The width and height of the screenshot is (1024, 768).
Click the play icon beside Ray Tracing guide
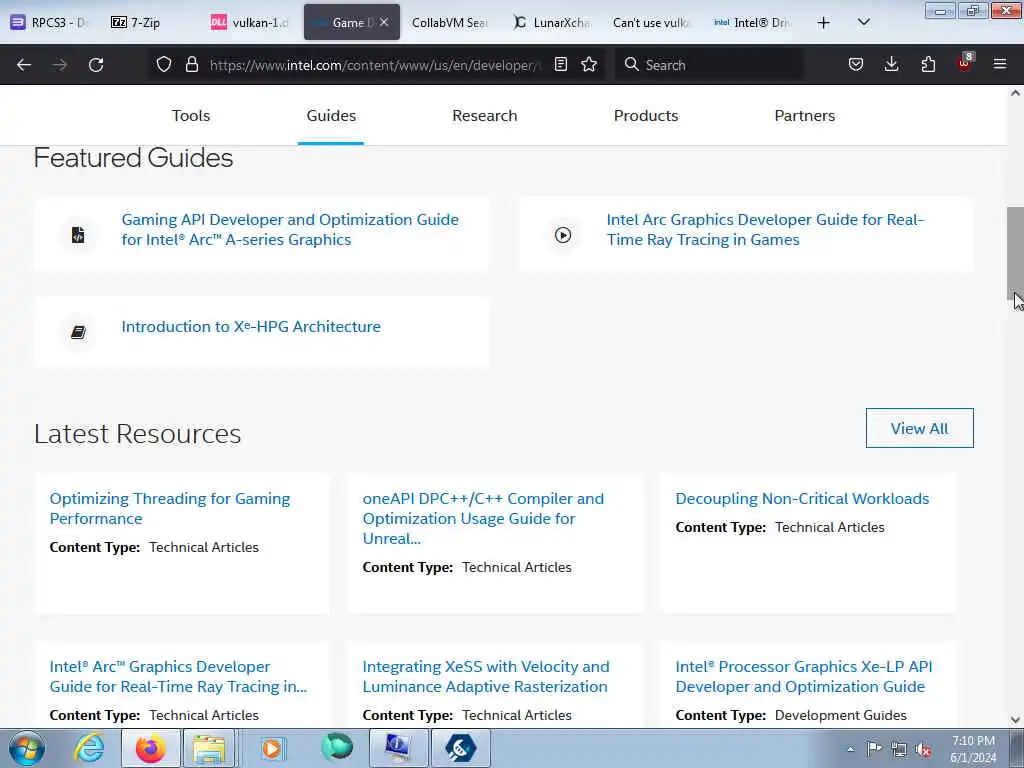point(563,235)
